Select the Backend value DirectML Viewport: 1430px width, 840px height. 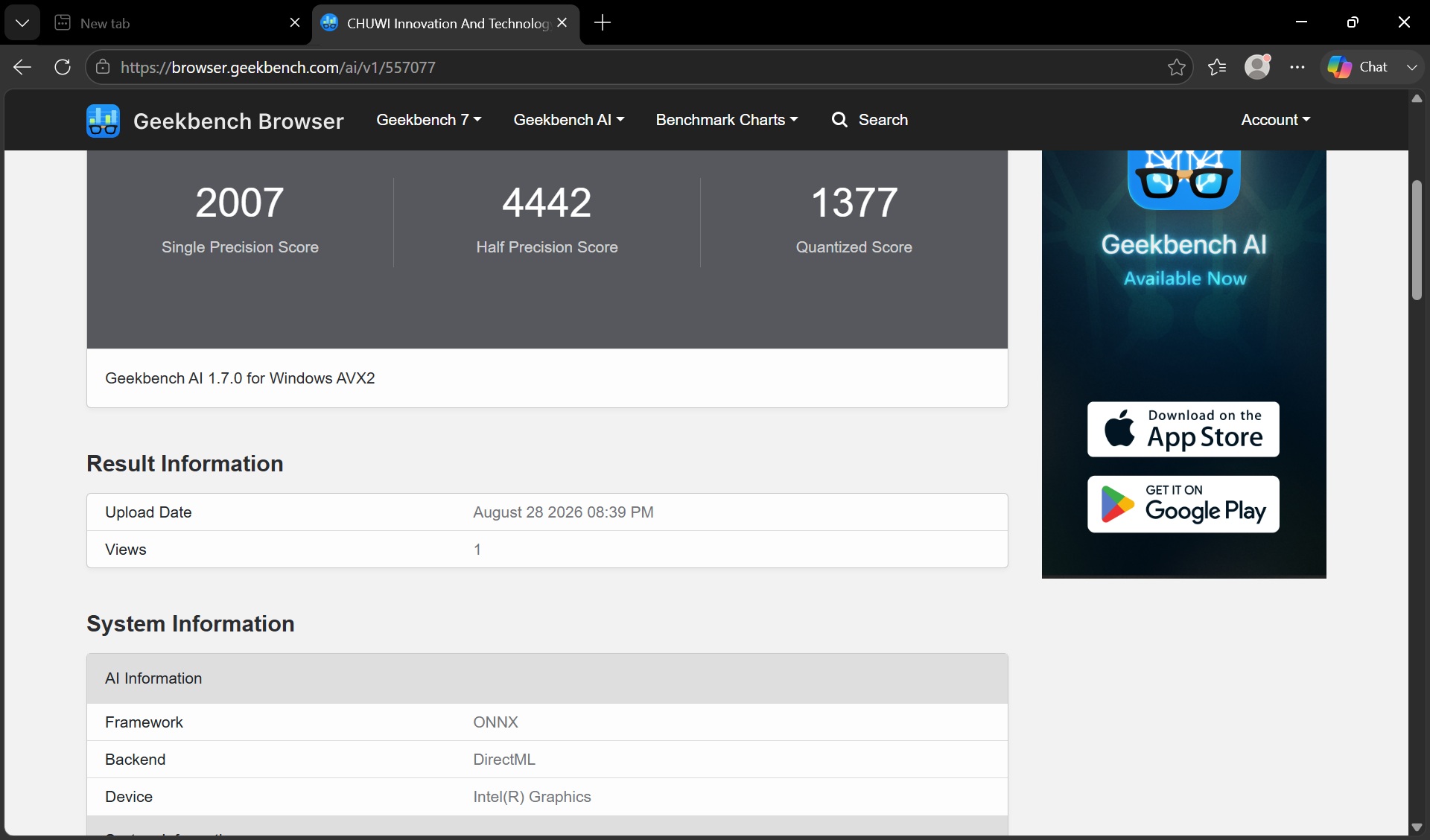point(504,760)
